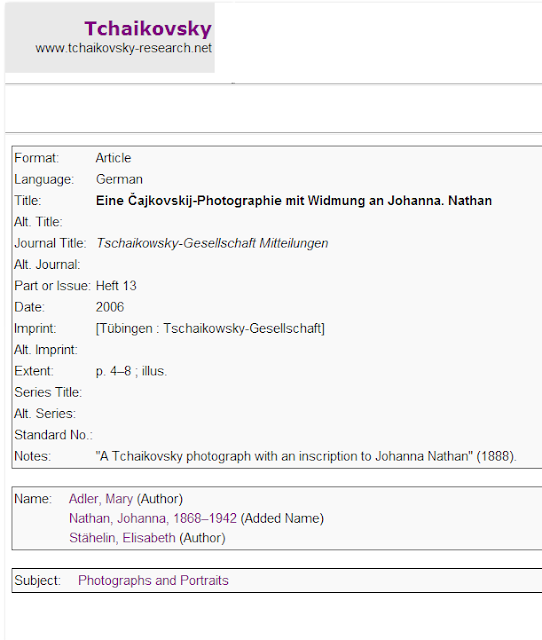
Task: Click the Notes text about Johanna Nathan
Action: tap(306, 456)
